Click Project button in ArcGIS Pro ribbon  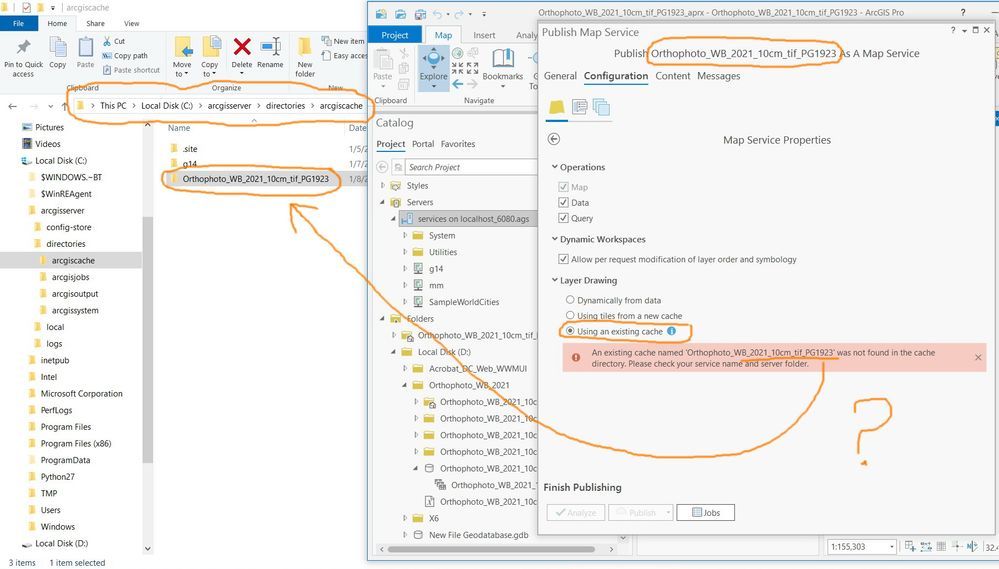[x=395, y=35]
